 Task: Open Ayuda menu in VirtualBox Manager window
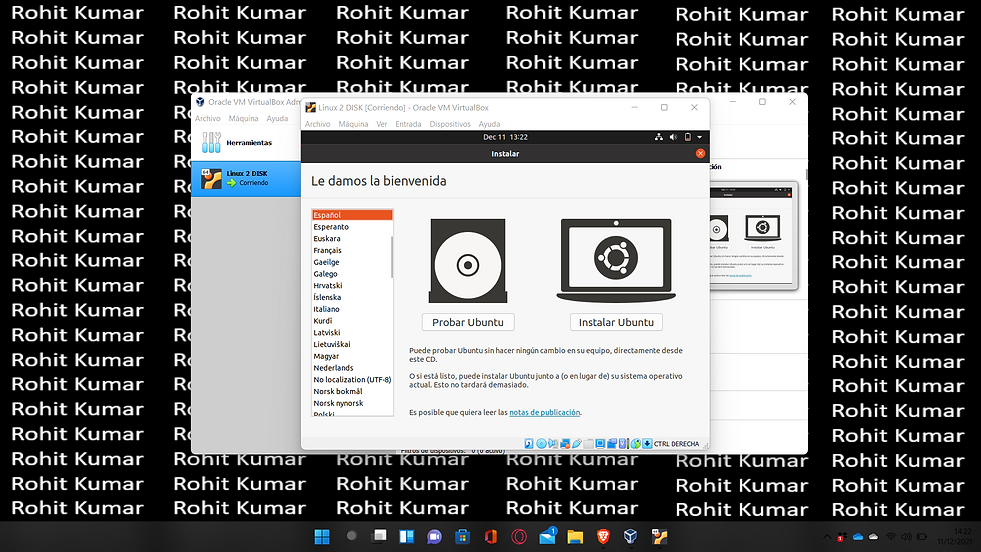pyautogui.click(x=277, y=118)
